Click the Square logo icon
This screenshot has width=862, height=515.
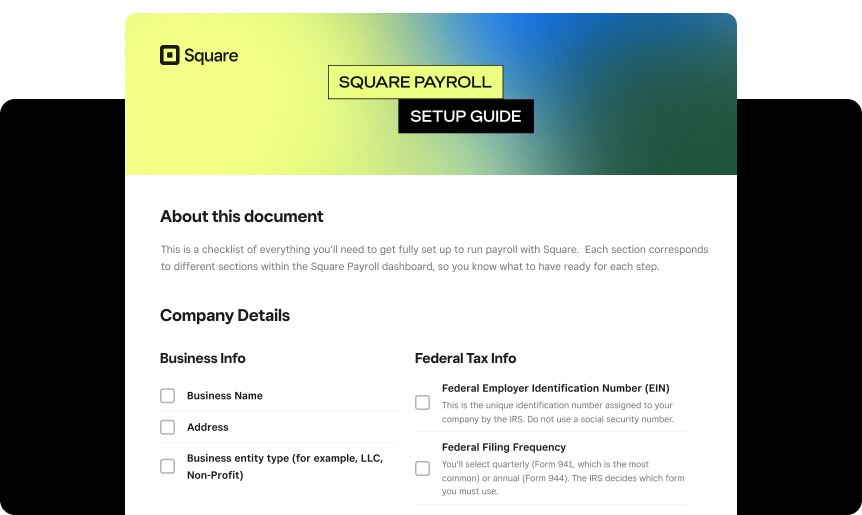coord(169,55)
